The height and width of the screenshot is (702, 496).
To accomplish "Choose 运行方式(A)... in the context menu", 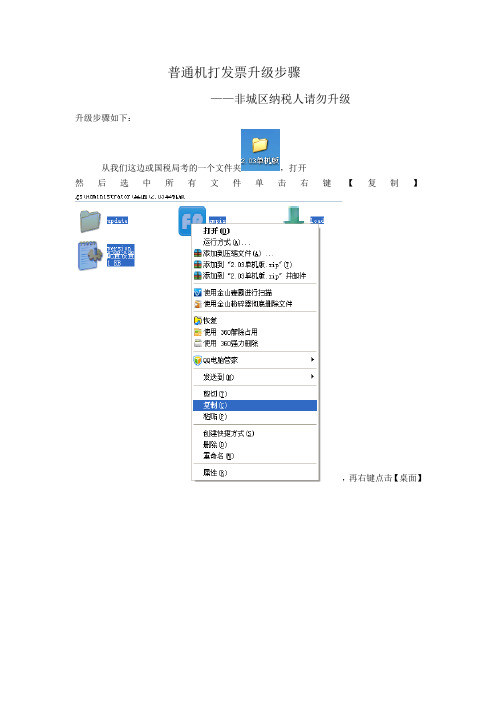I will point(255,242).
